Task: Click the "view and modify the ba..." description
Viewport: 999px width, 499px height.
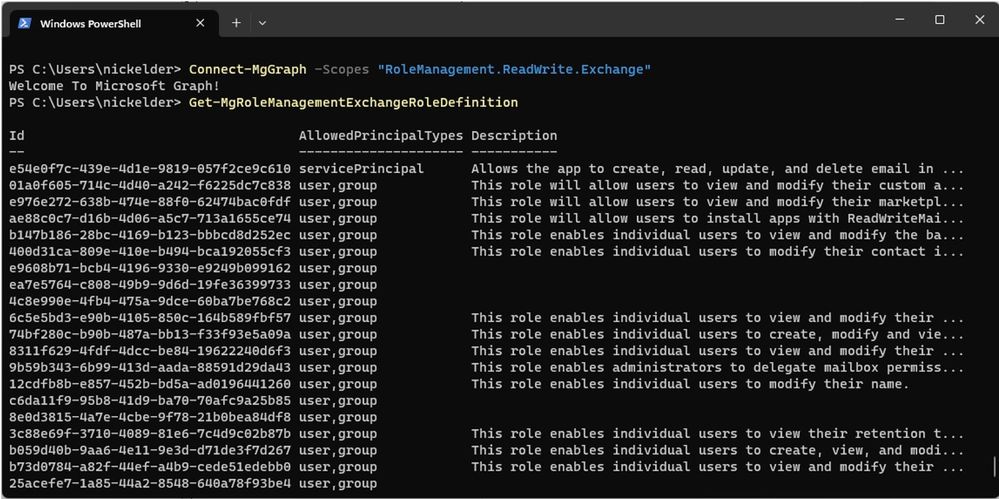Action: (x=717, y=235)
